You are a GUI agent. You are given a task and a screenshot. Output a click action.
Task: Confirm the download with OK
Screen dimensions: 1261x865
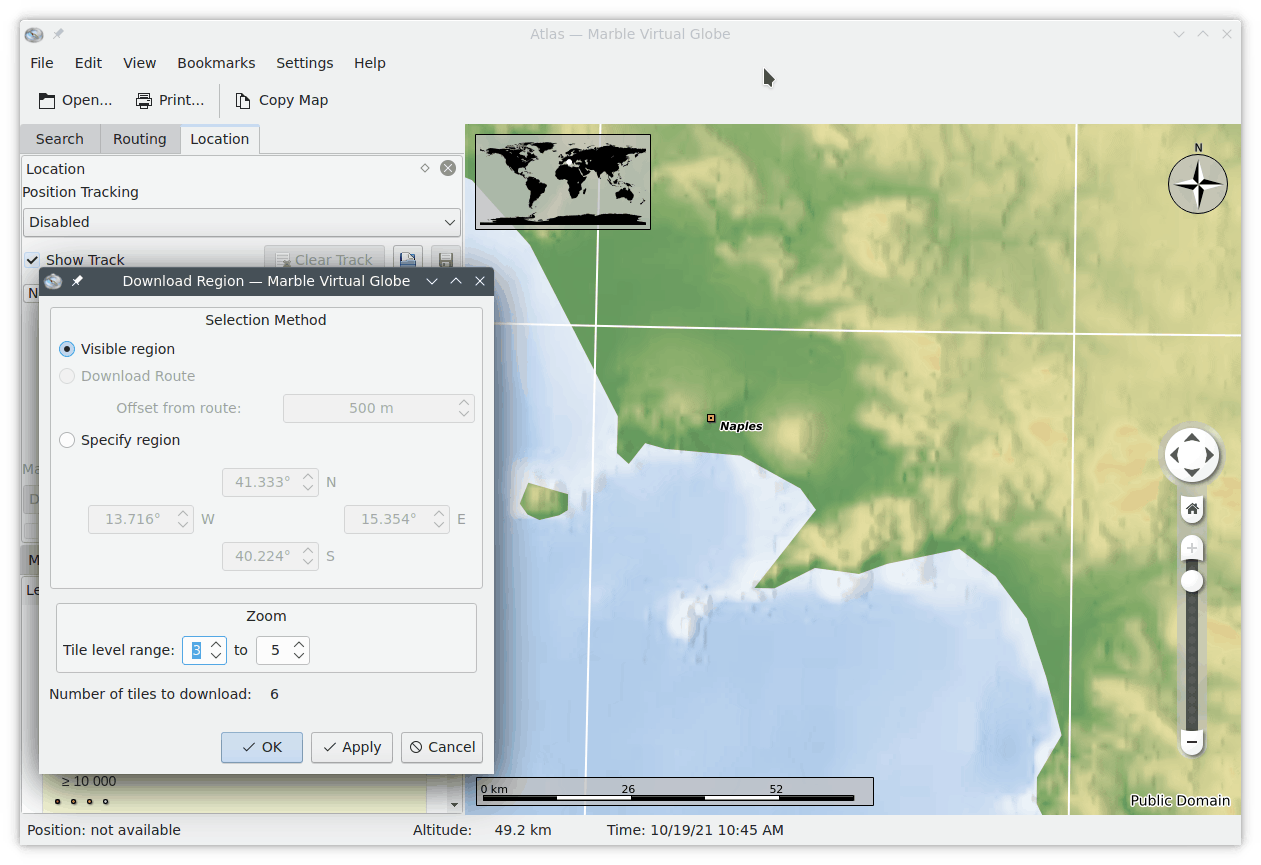[x=262, y=747]
